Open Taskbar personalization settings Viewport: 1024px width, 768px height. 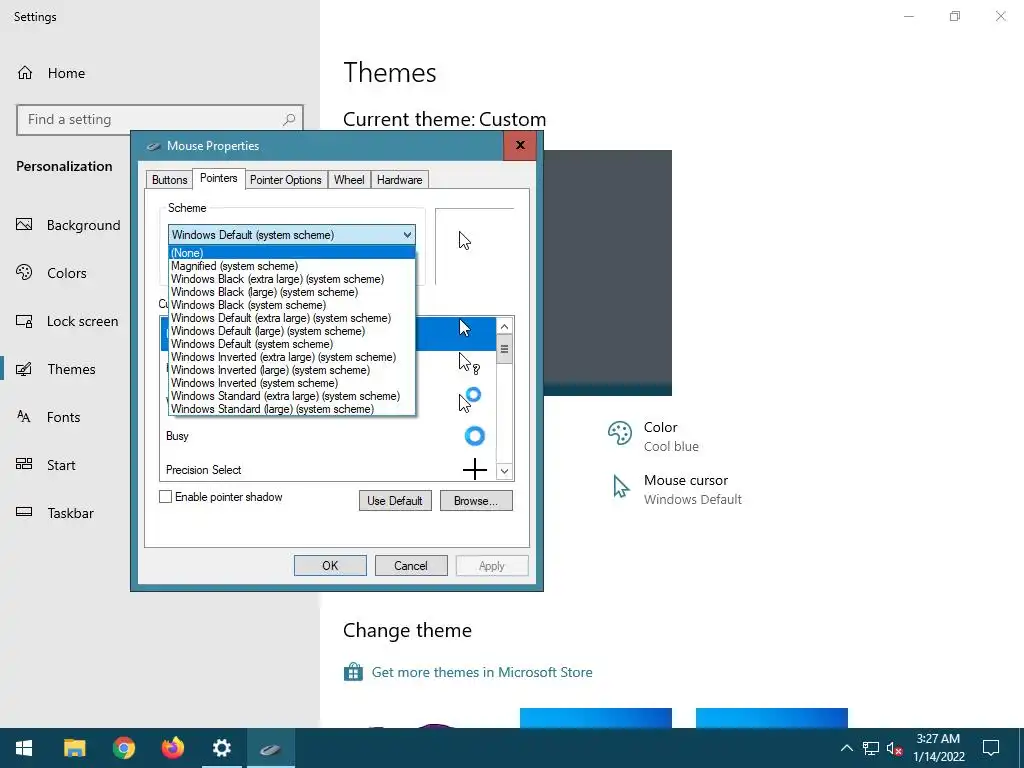(55, 513)
